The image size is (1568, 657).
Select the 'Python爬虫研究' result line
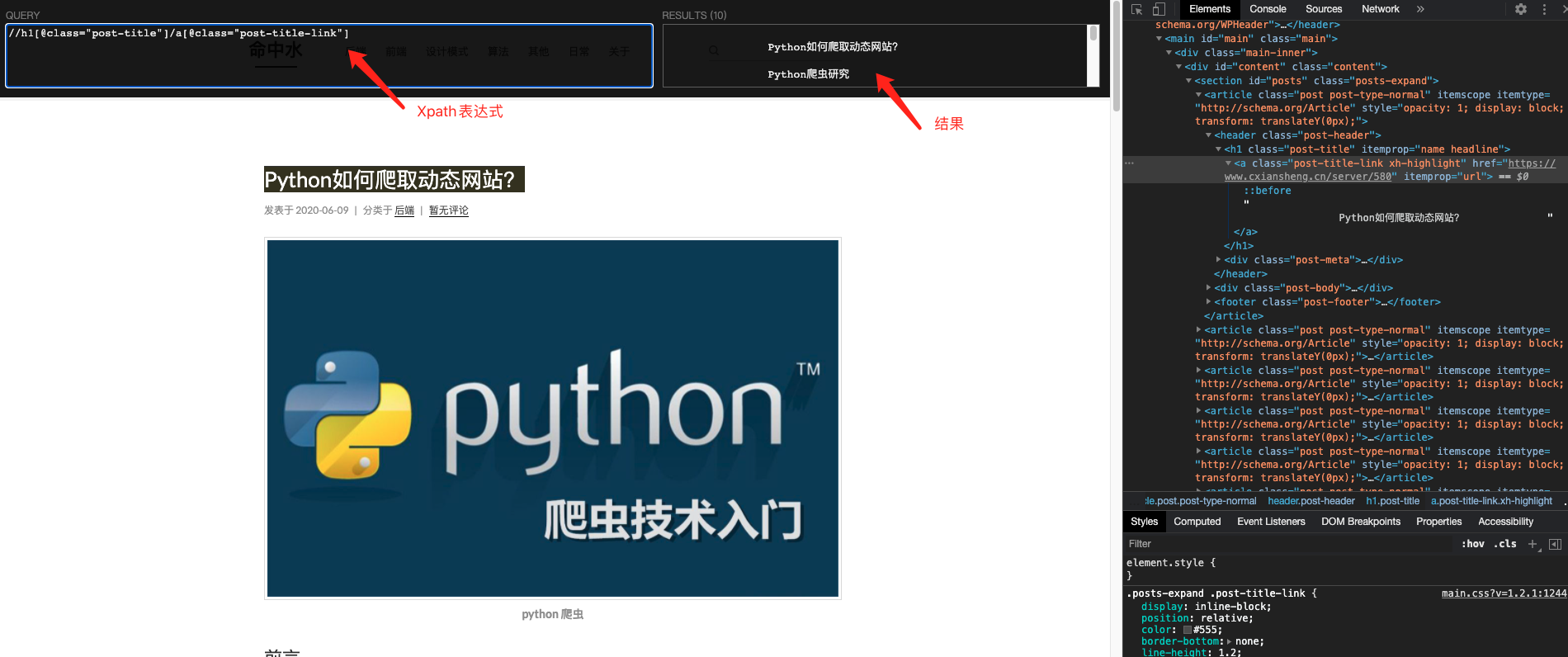(808, 74)
